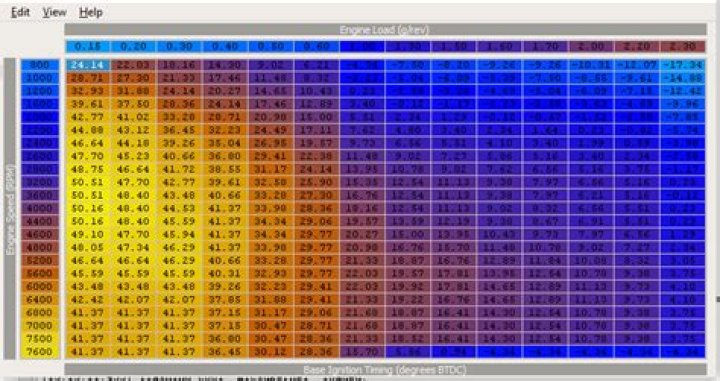Click the 27.30 cell in the 1000 row
This screenshot has height=381, width=720.
click(x=133, y=78)
